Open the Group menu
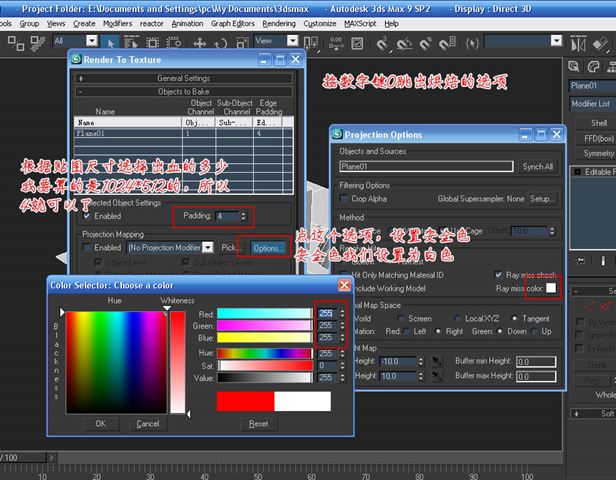 point(29,24)
